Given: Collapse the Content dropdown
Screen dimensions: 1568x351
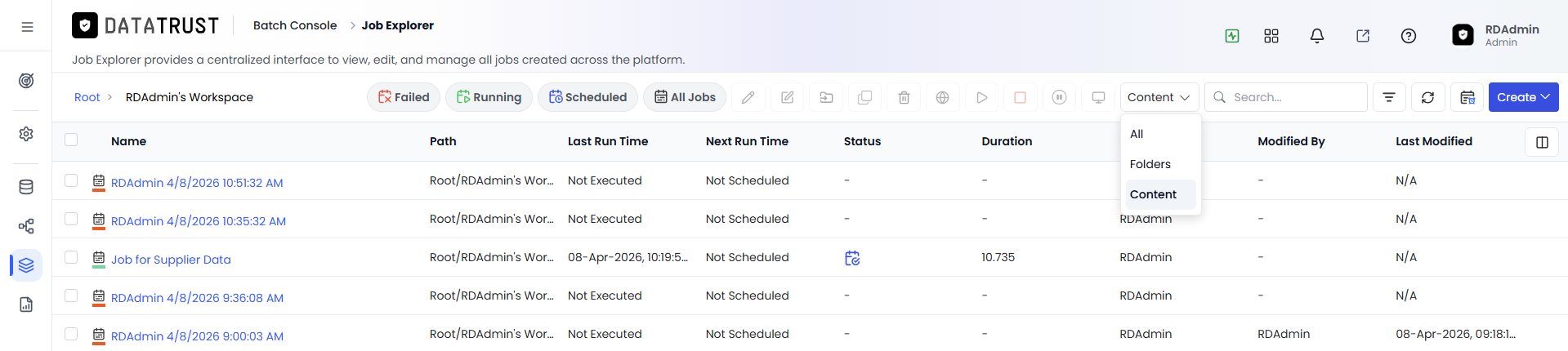Looking at the screenshot, I should coord(1159,97).
